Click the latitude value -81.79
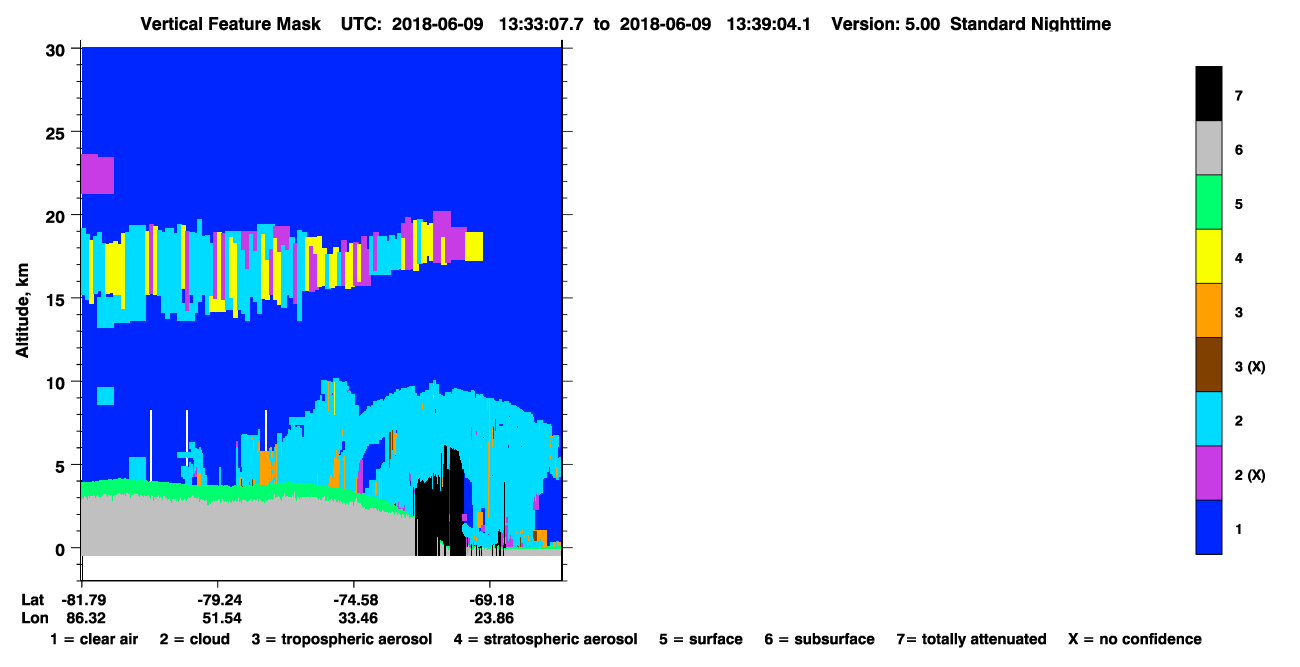This screenshot has height=667, width=1300. click(82, 600)
